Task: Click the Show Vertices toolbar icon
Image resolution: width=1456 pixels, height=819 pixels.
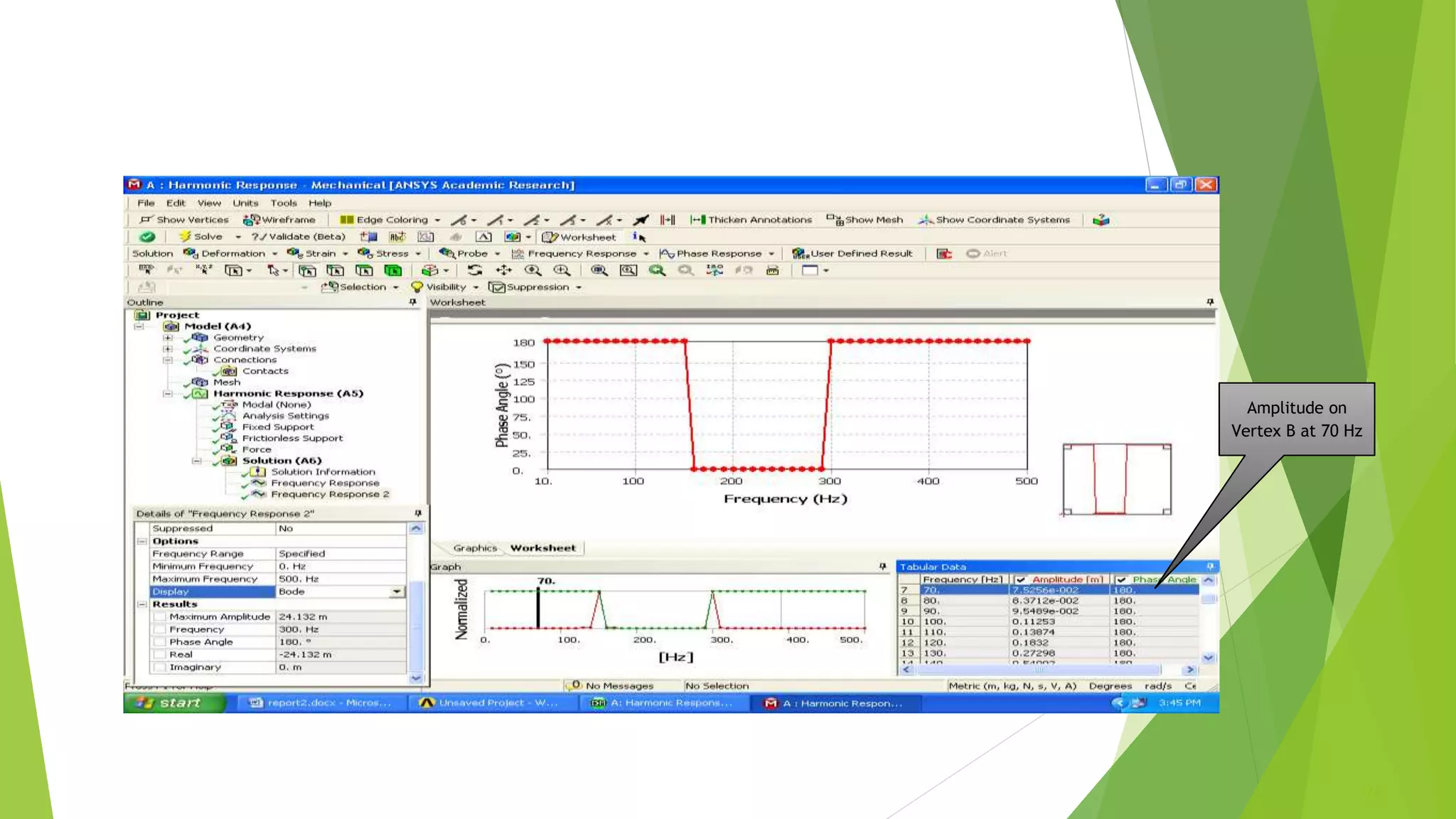Action: click(x=147, y=220)
